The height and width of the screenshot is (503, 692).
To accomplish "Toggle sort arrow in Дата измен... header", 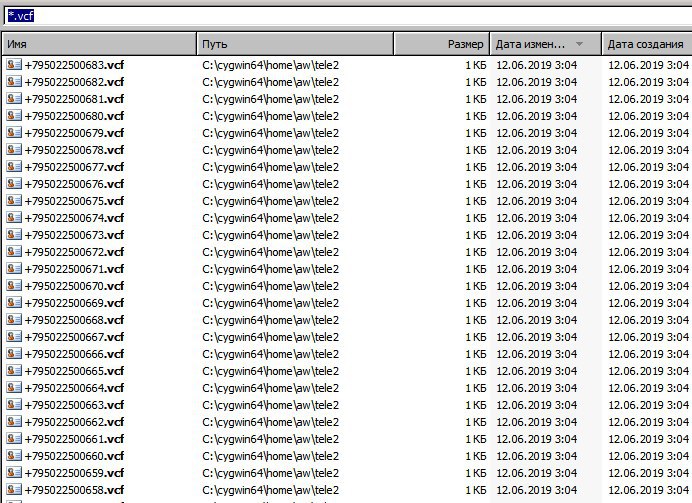I will pyautogui.click(x=579, y=44).
